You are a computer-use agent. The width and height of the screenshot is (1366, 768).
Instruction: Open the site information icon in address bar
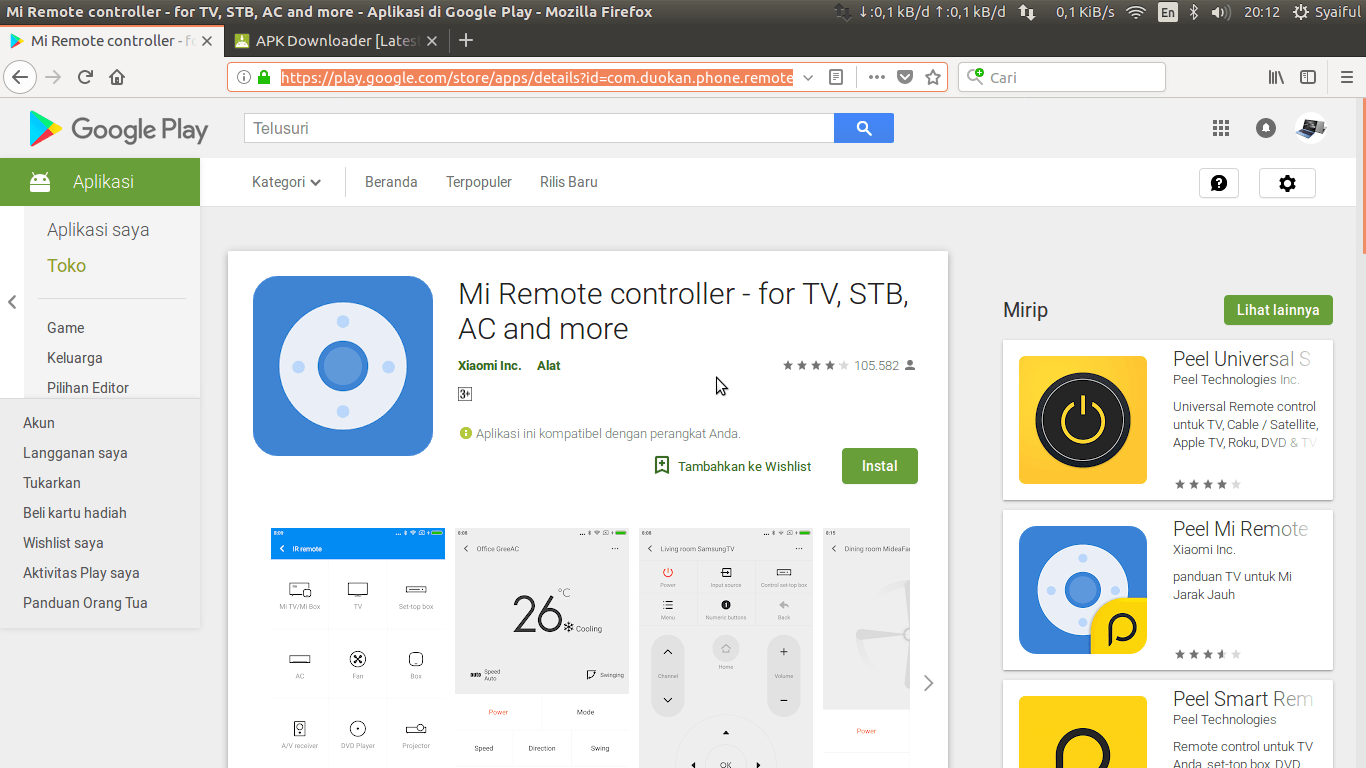[x=243, y=77]
